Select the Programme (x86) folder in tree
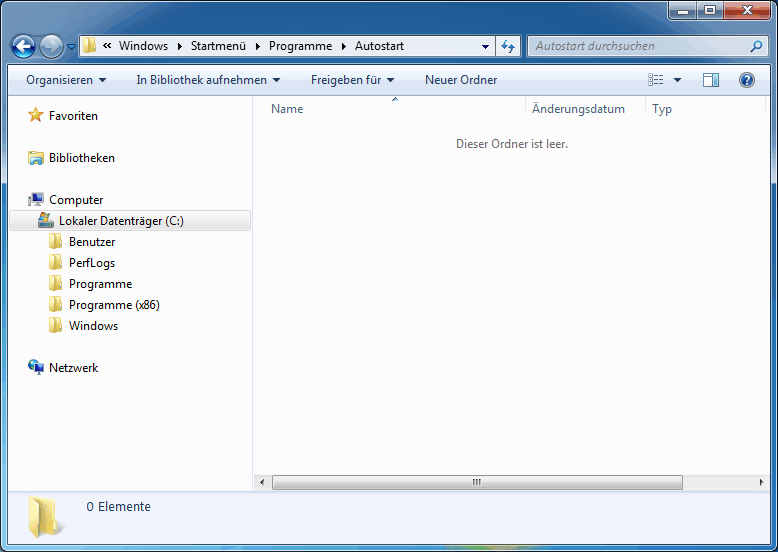The width and height of the screenshot is (778, 552). click(x=113, y=305)
